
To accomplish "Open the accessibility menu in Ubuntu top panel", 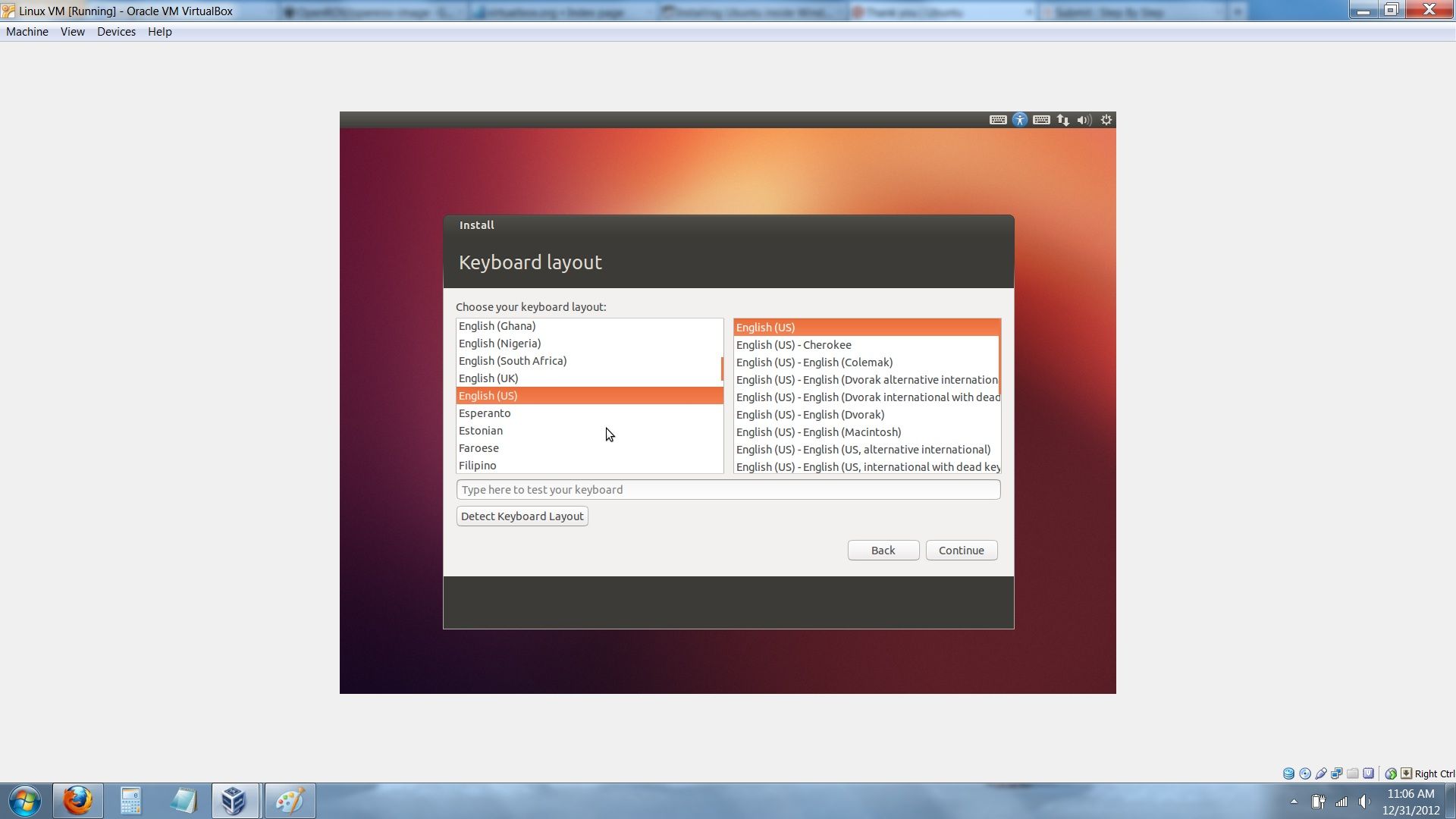I will click(x=1020, y=120).
